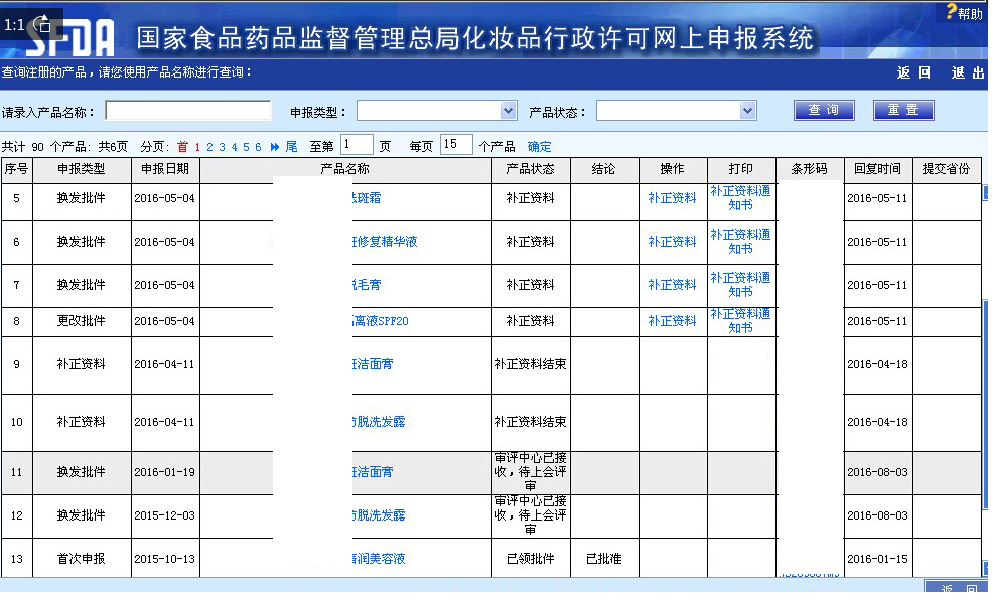Click 补正资料结束 status in row 9
The width and height of the screenshot is (996, 604).
pos(530,365)
